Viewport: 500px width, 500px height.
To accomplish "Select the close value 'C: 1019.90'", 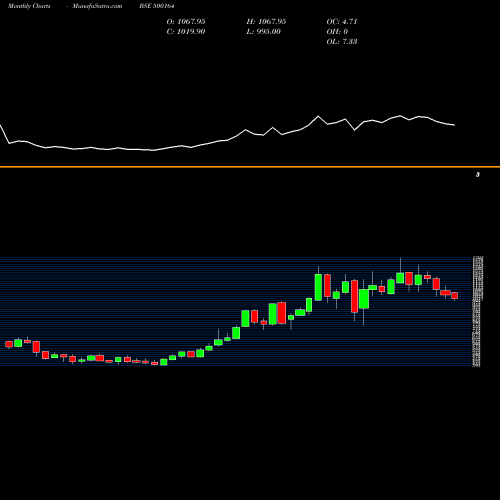I will coord(186,32).
